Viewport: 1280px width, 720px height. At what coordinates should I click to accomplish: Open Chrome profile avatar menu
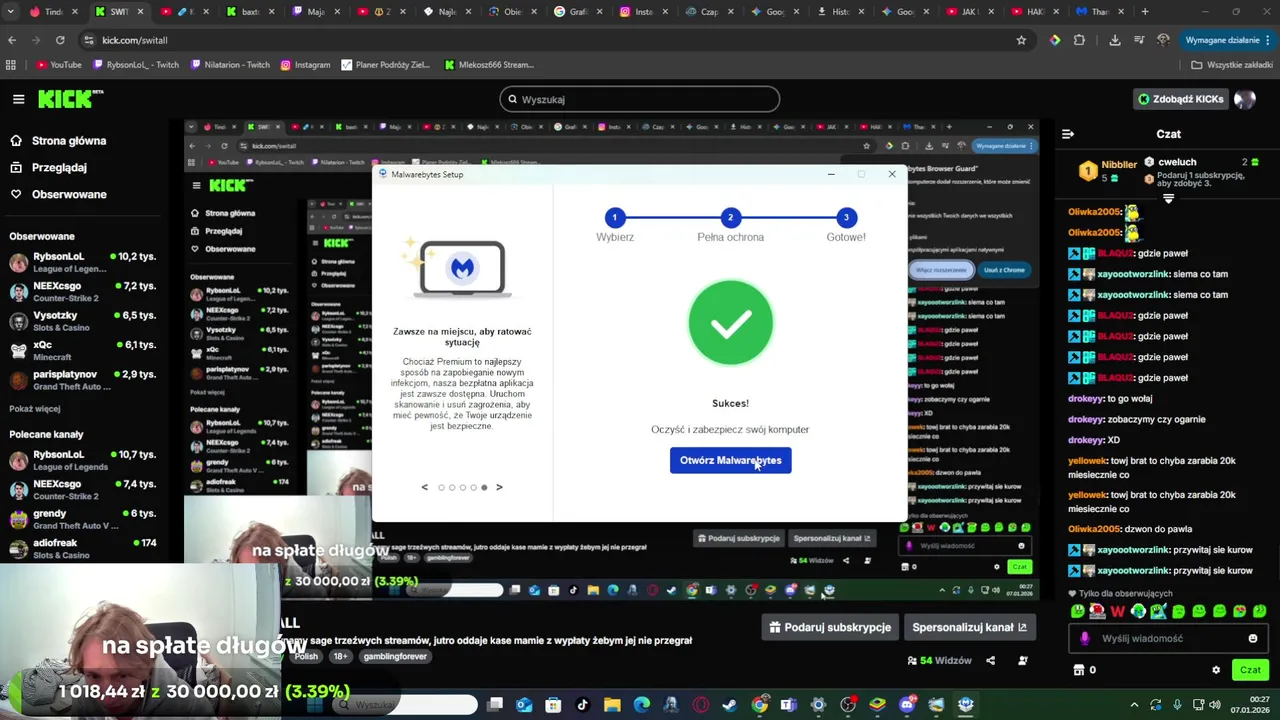click(1163, 40)
